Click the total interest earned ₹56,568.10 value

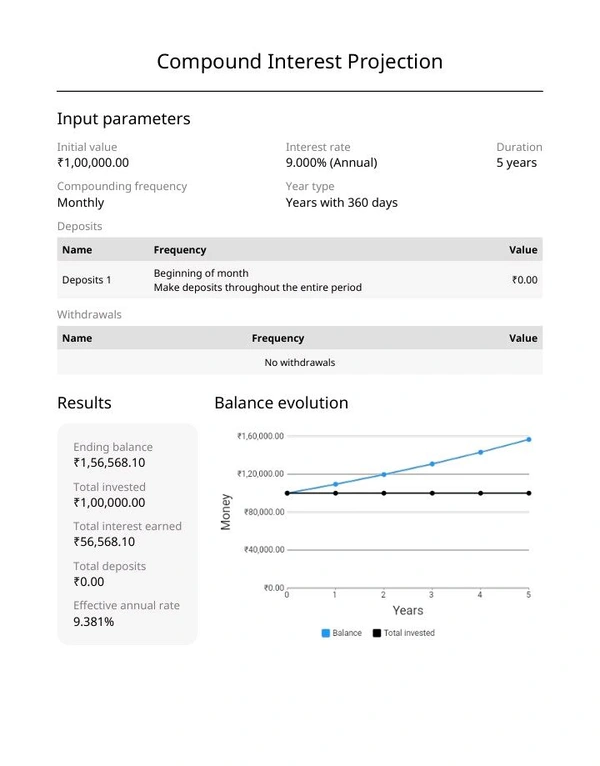point(105,542)
